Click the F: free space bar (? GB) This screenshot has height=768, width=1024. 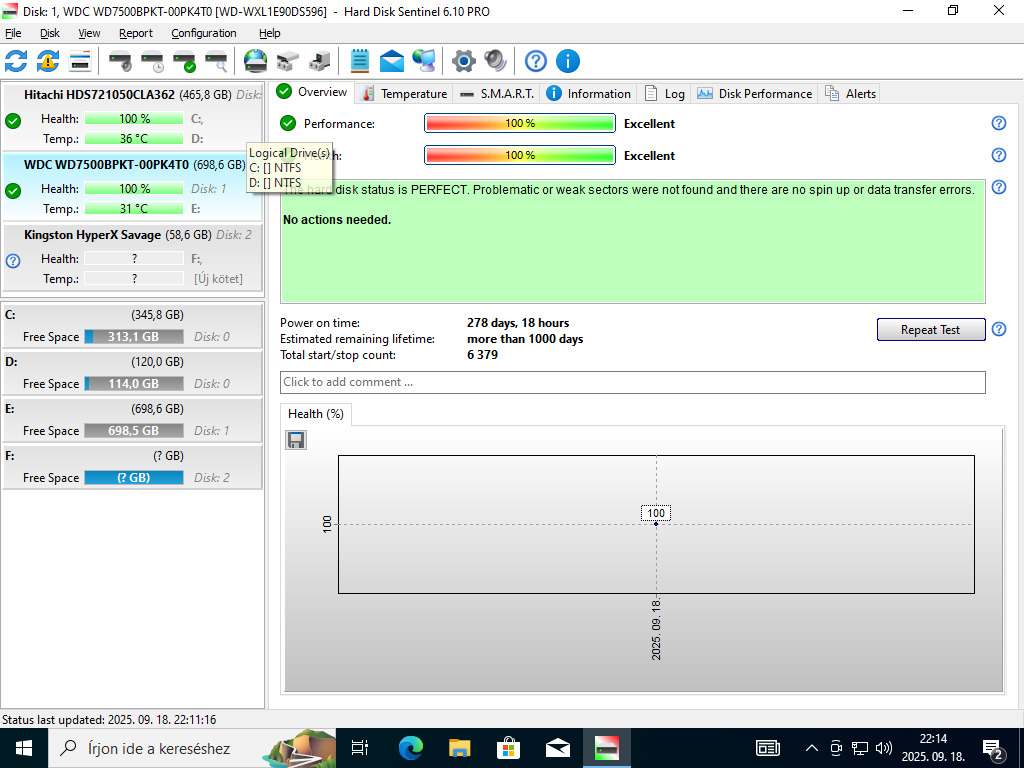tap(134, 478)
